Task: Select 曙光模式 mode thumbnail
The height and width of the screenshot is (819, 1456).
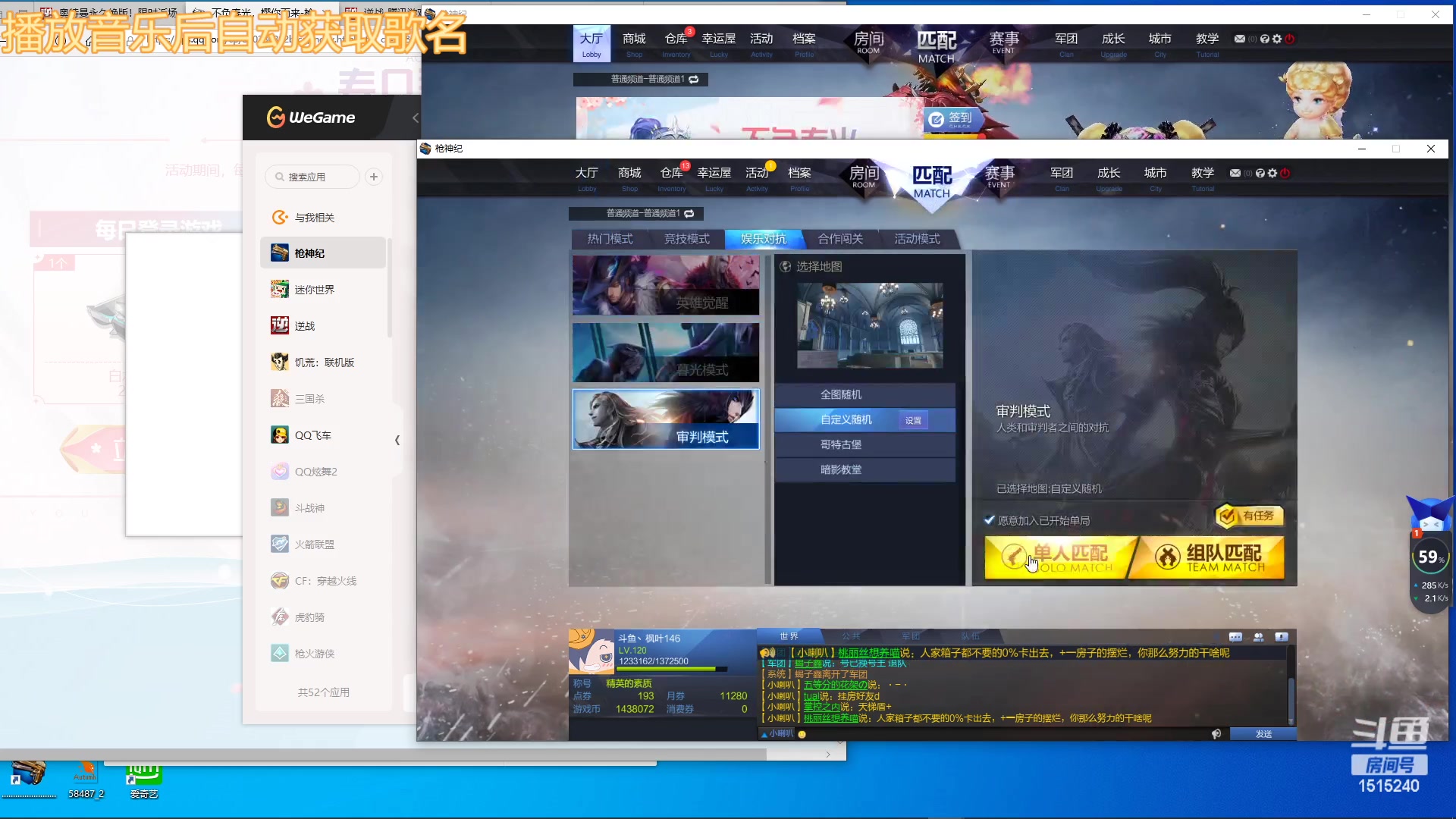Action: (666, 352)
